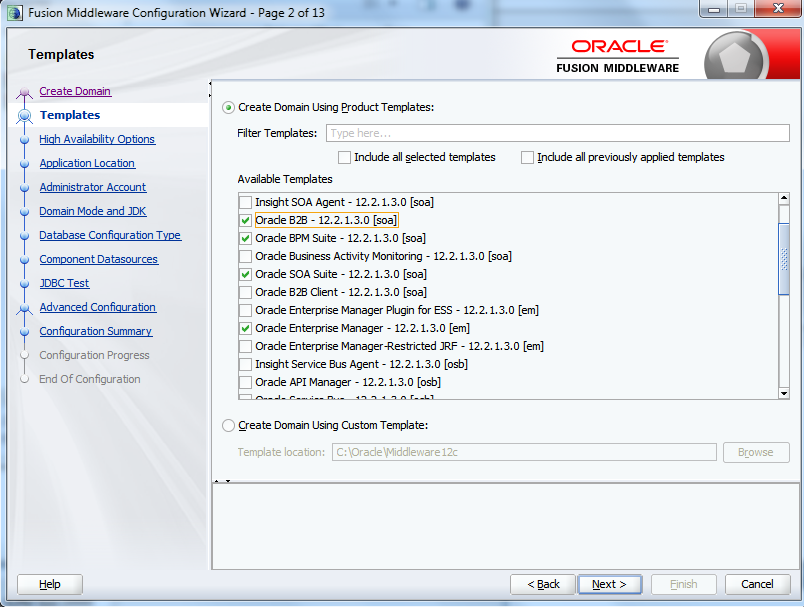Check Oracle Enterprise Manager-Restricted JRF template
804x607 pixels.
point(246,347)
